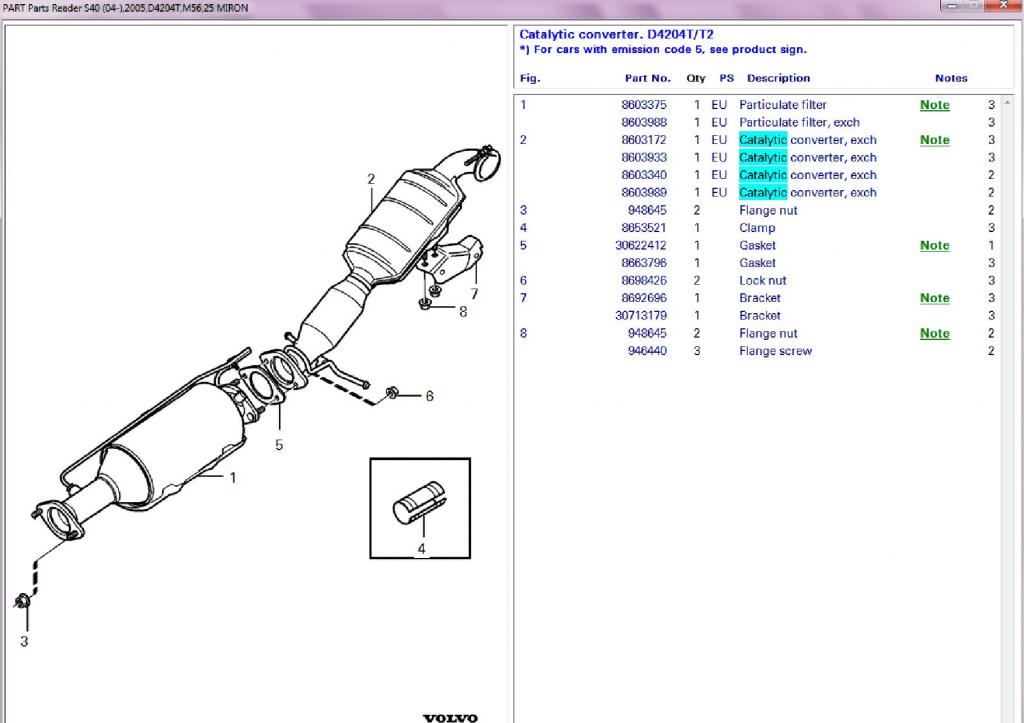
Task: Select part number 30622412
Action: click(x=641, y=246)
